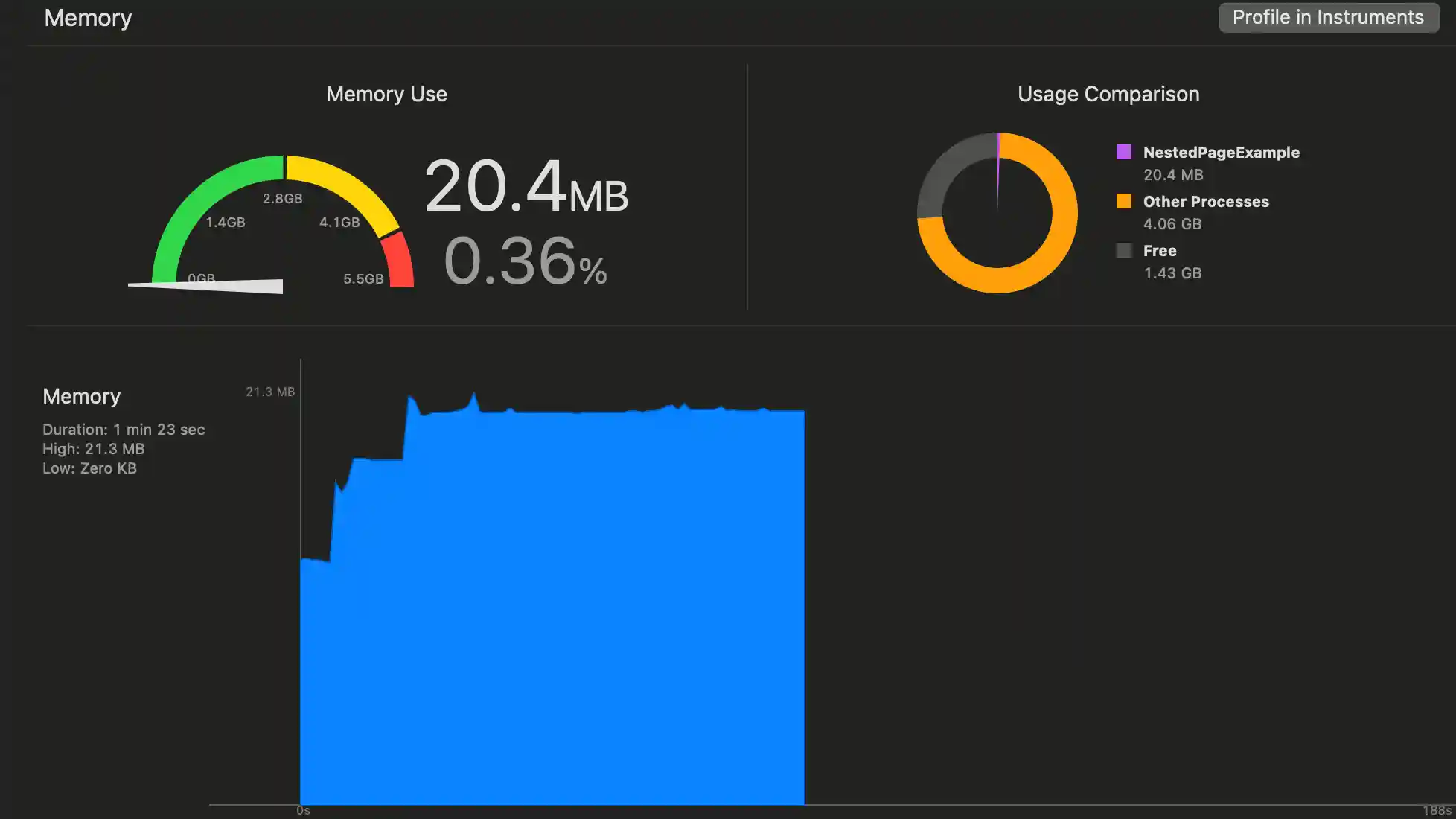Click the High: 21.3 MB statistic
This screenshot has width=1456, height=819.
94,449
